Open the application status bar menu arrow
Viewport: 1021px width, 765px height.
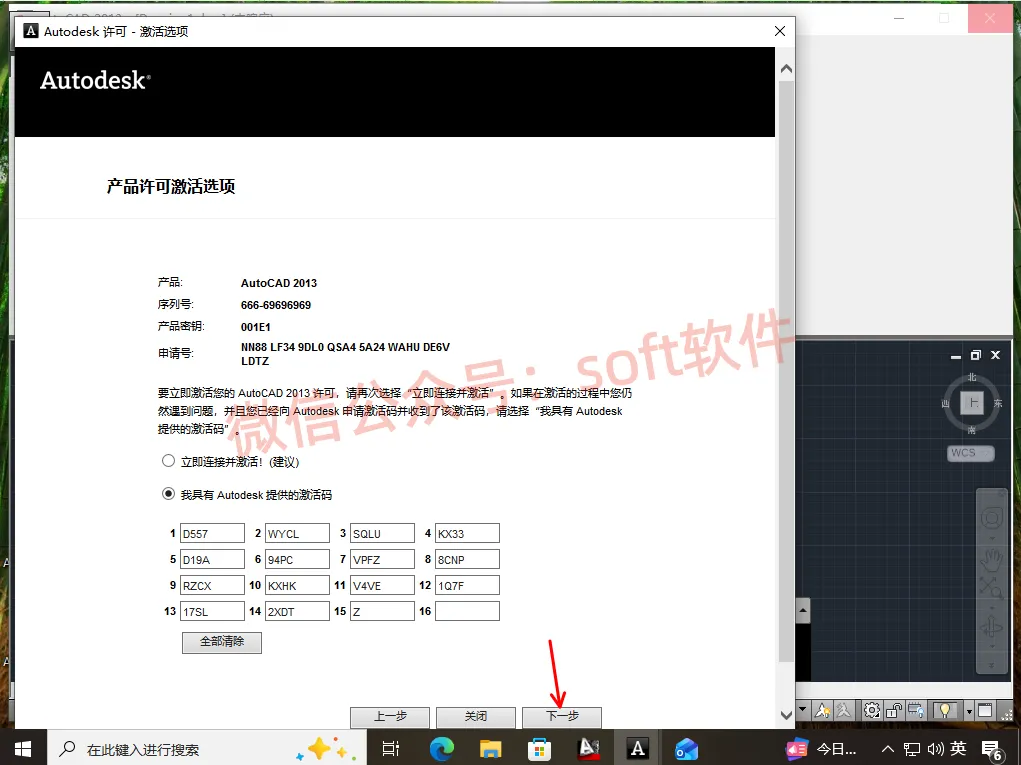tap(969, 710)
